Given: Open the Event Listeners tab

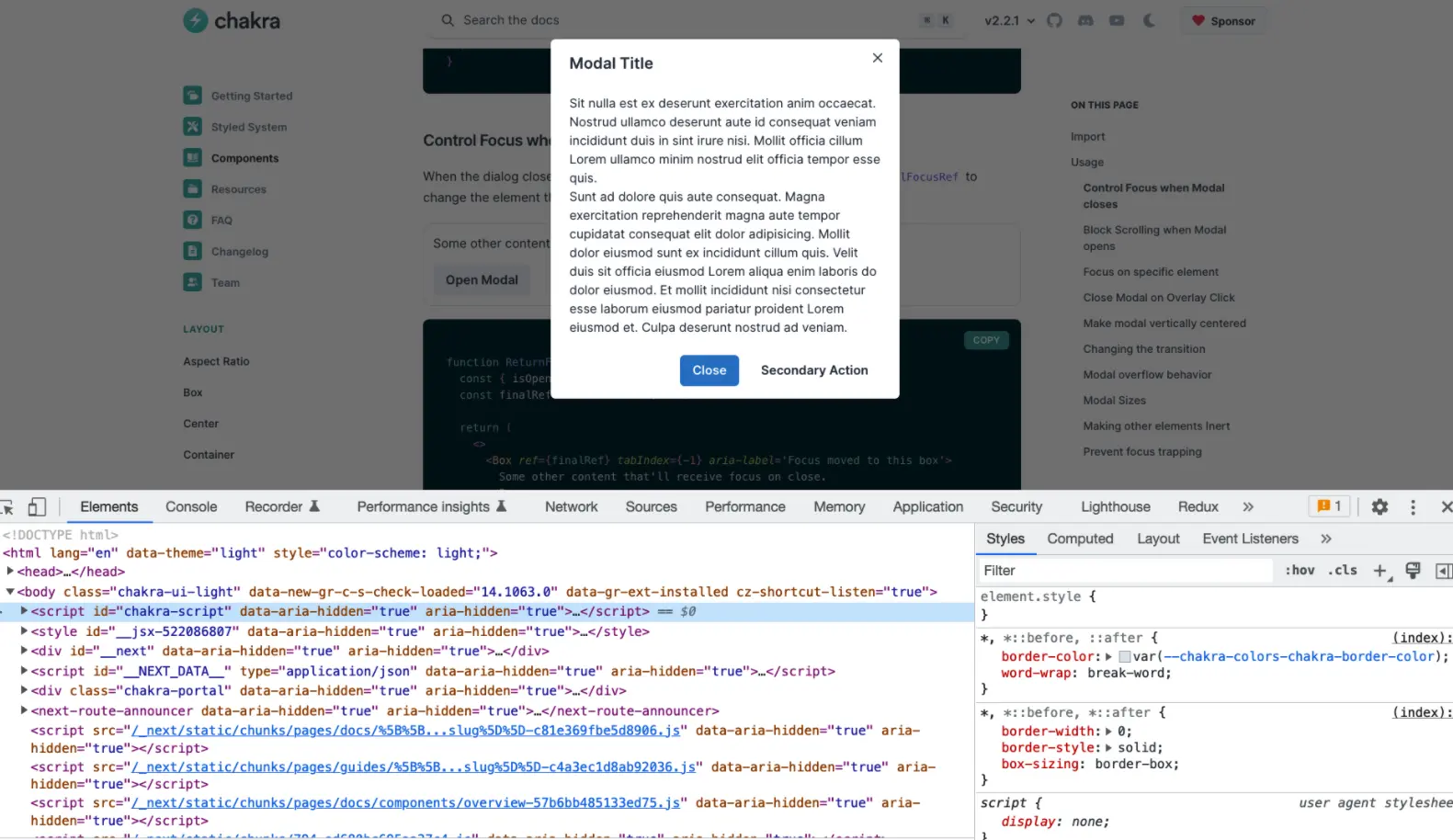Looking at the screenshot, I should (x=1250, y=539).
